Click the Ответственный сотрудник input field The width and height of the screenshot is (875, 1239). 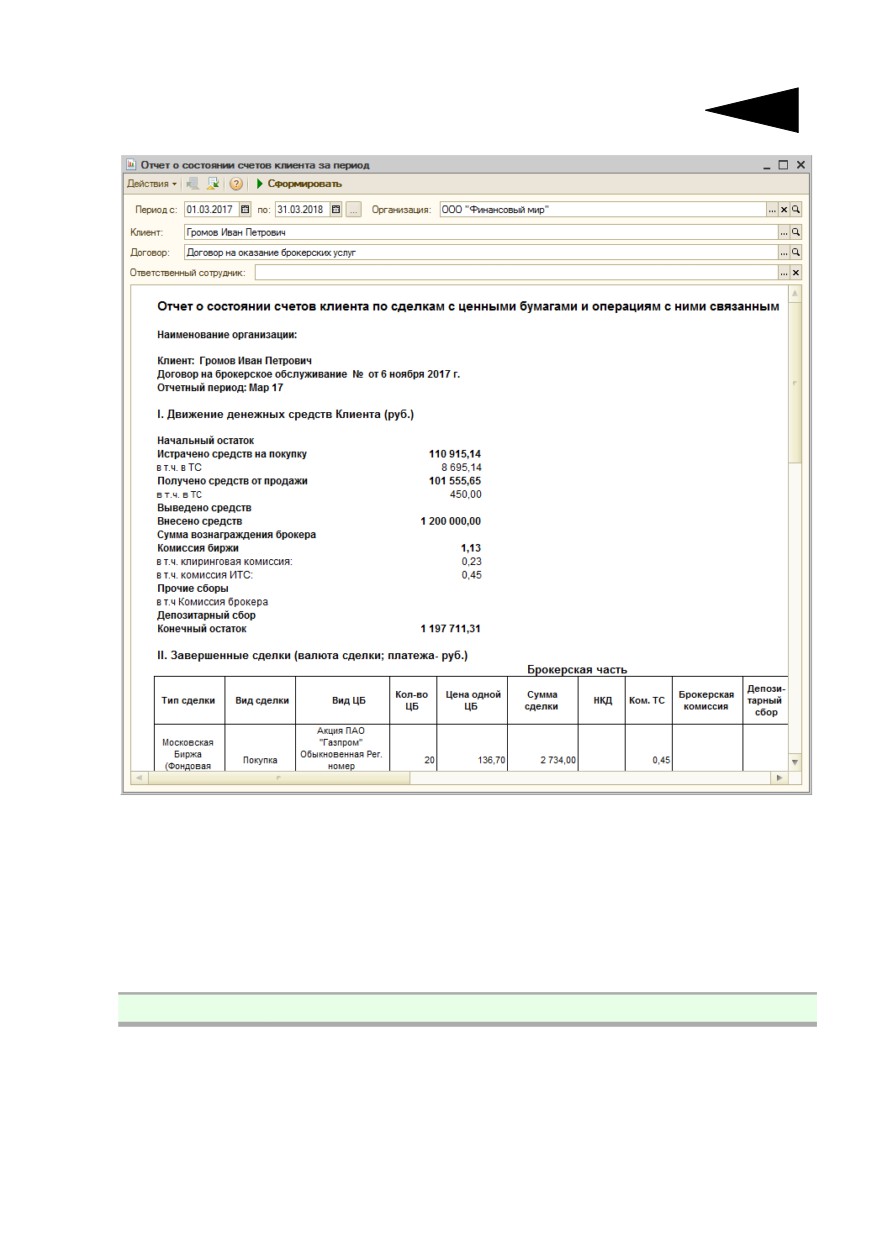516,273
